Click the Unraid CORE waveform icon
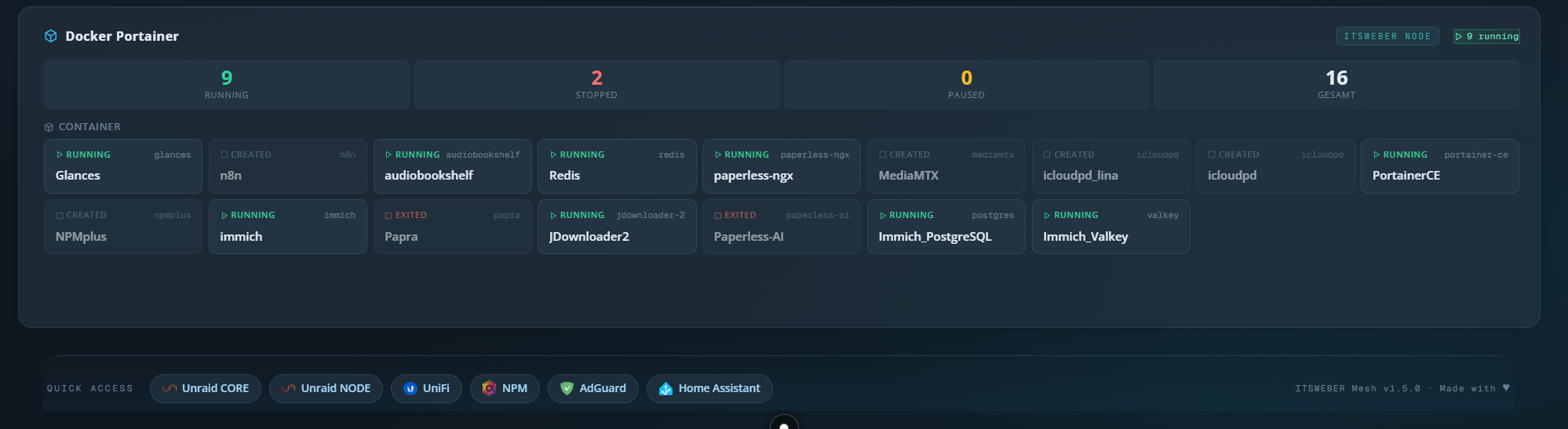1568x429 pixels. (x=169, y=388)
